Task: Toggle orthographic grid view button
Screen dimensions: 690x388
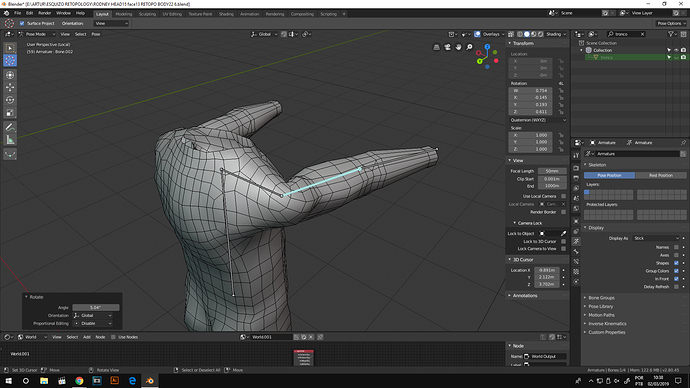Action: pos(437,47)
